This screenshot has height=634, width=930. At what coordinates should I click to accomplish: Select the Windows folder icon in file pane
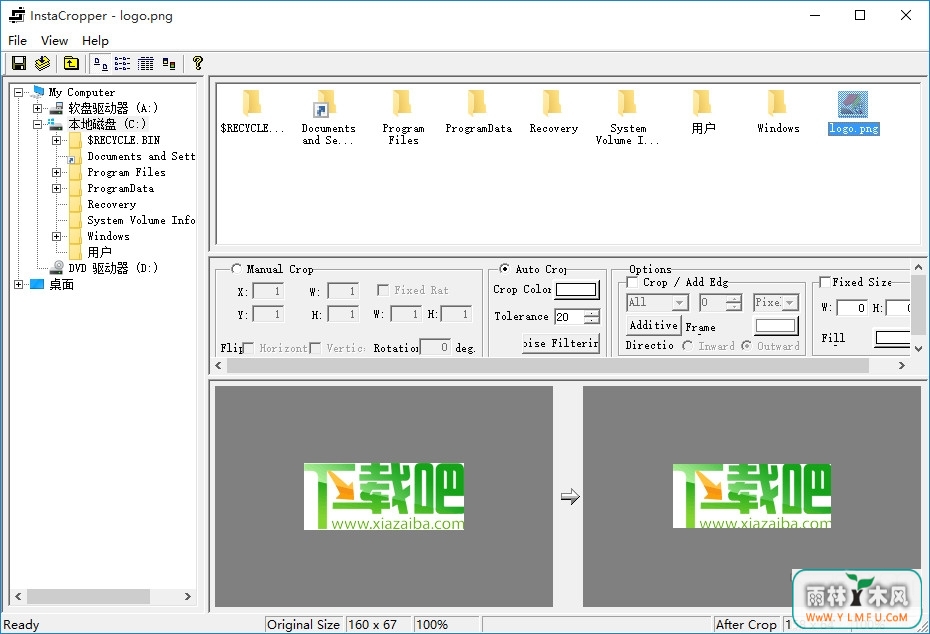777,103
